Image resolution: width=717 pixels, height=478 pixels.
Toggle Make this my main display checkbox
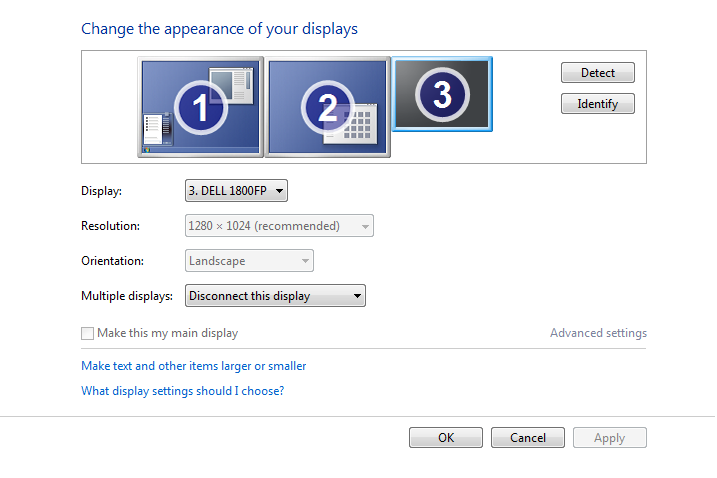pos(87,333)
